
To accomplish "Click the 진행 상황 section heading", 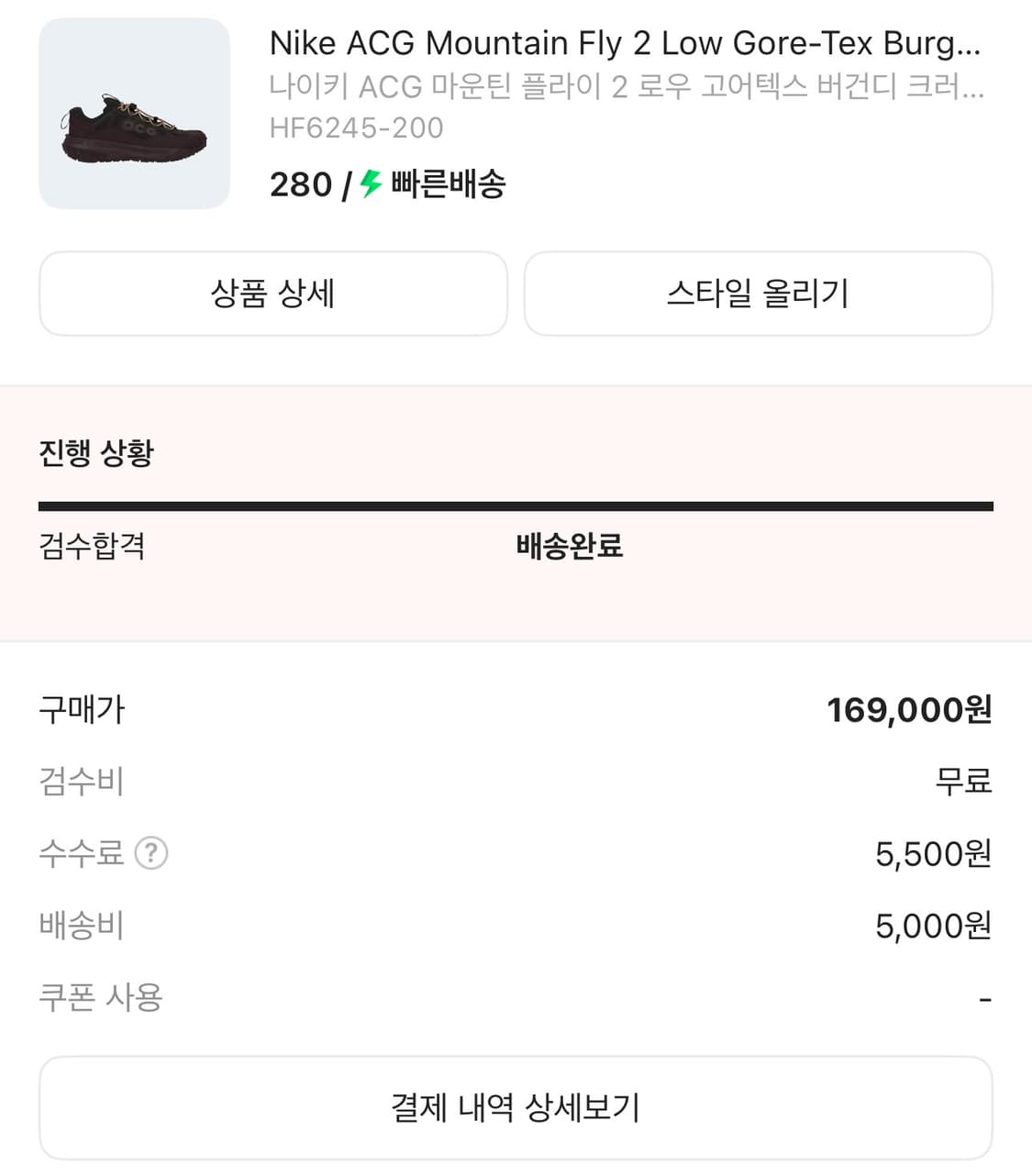I will pos(96,453).
